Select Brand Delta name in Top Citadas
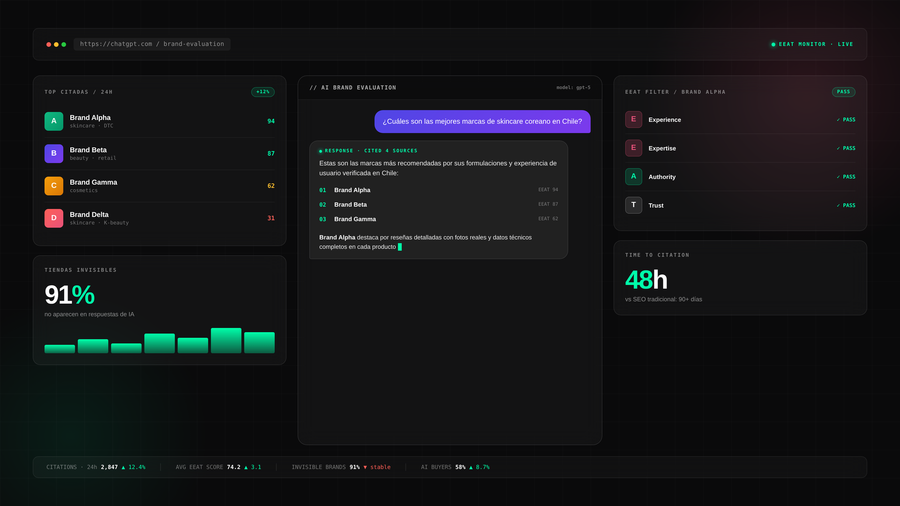Screen dimensions: 900x506 pyautogui.click(x=89, y=215)
